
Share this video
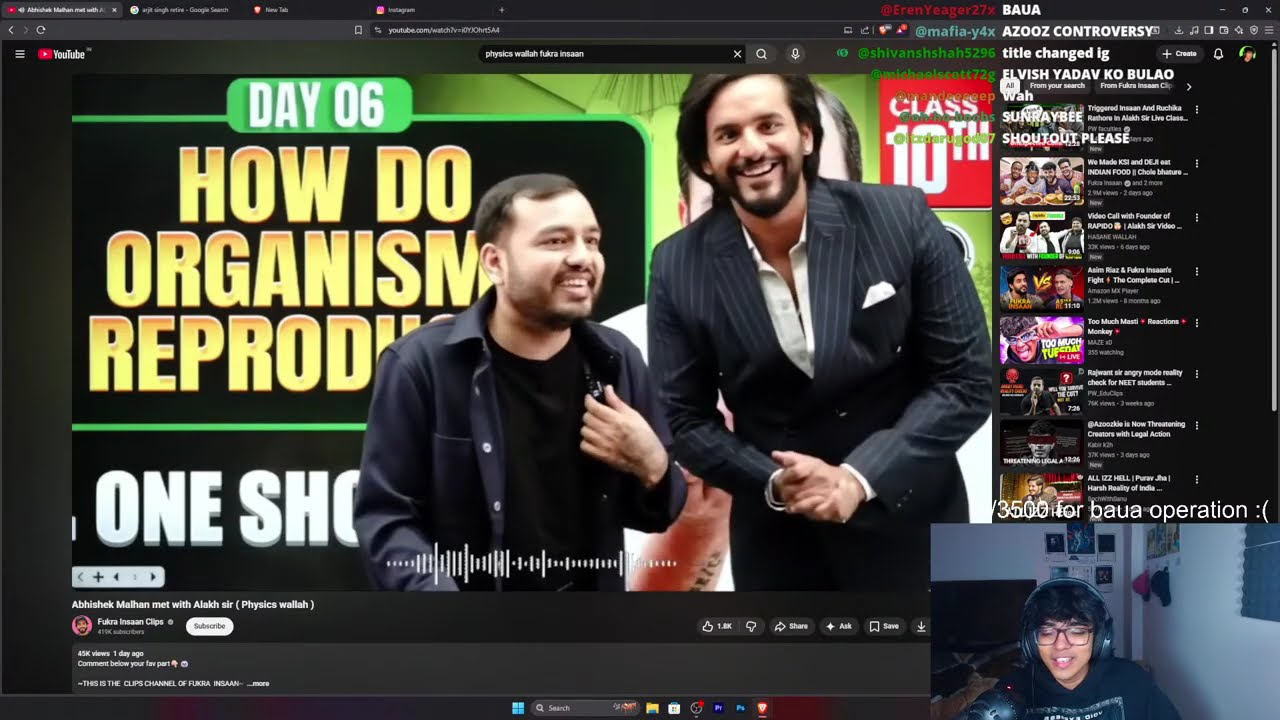click(x=791, y=626)
